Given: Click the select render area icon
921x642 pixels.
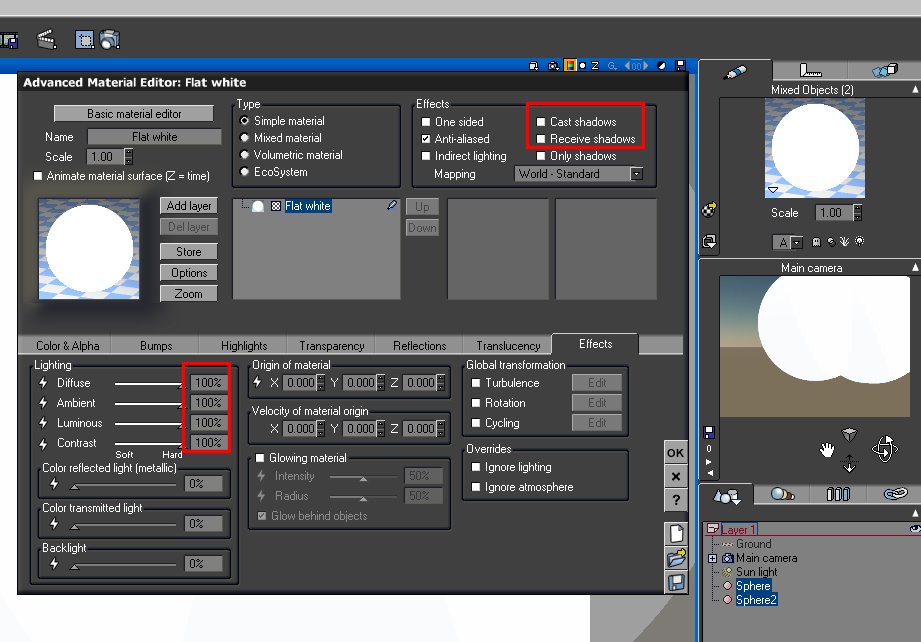Looking at the screenshot, I should pos(85,39).
